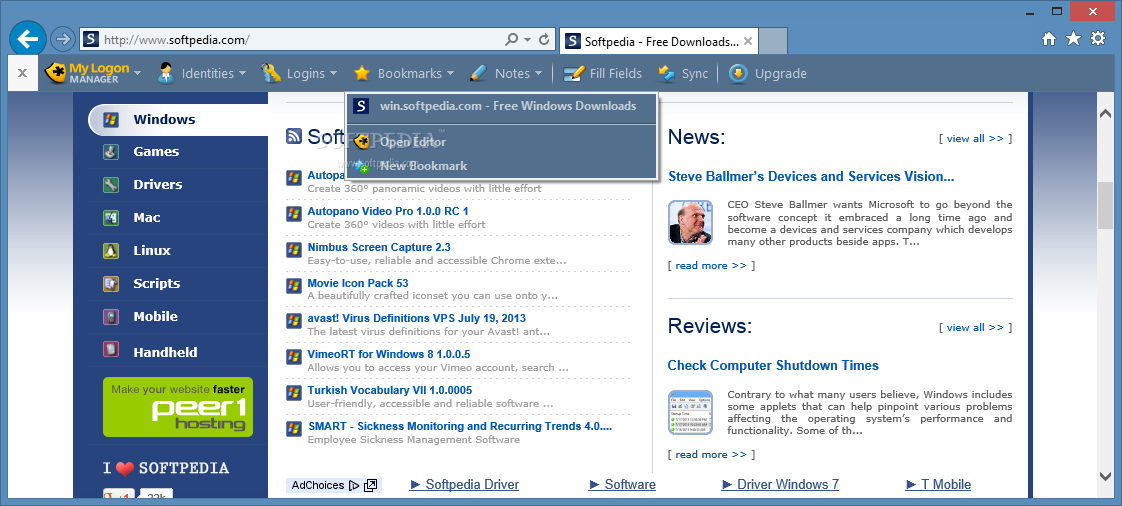This screenshot has height=506, width=1122.
Task: Open the My Logon Manager logo menu
Action: pyautogui.click(x=93, y=73)
